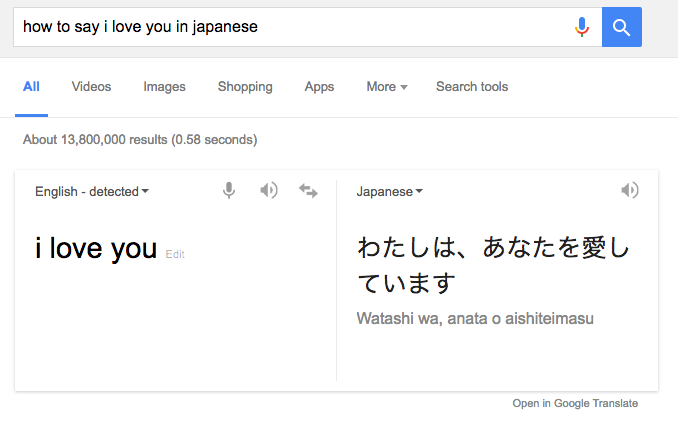Viewport: 678px width, 429px height.
Task: Listen to the English source text
Action: point(268,191)
